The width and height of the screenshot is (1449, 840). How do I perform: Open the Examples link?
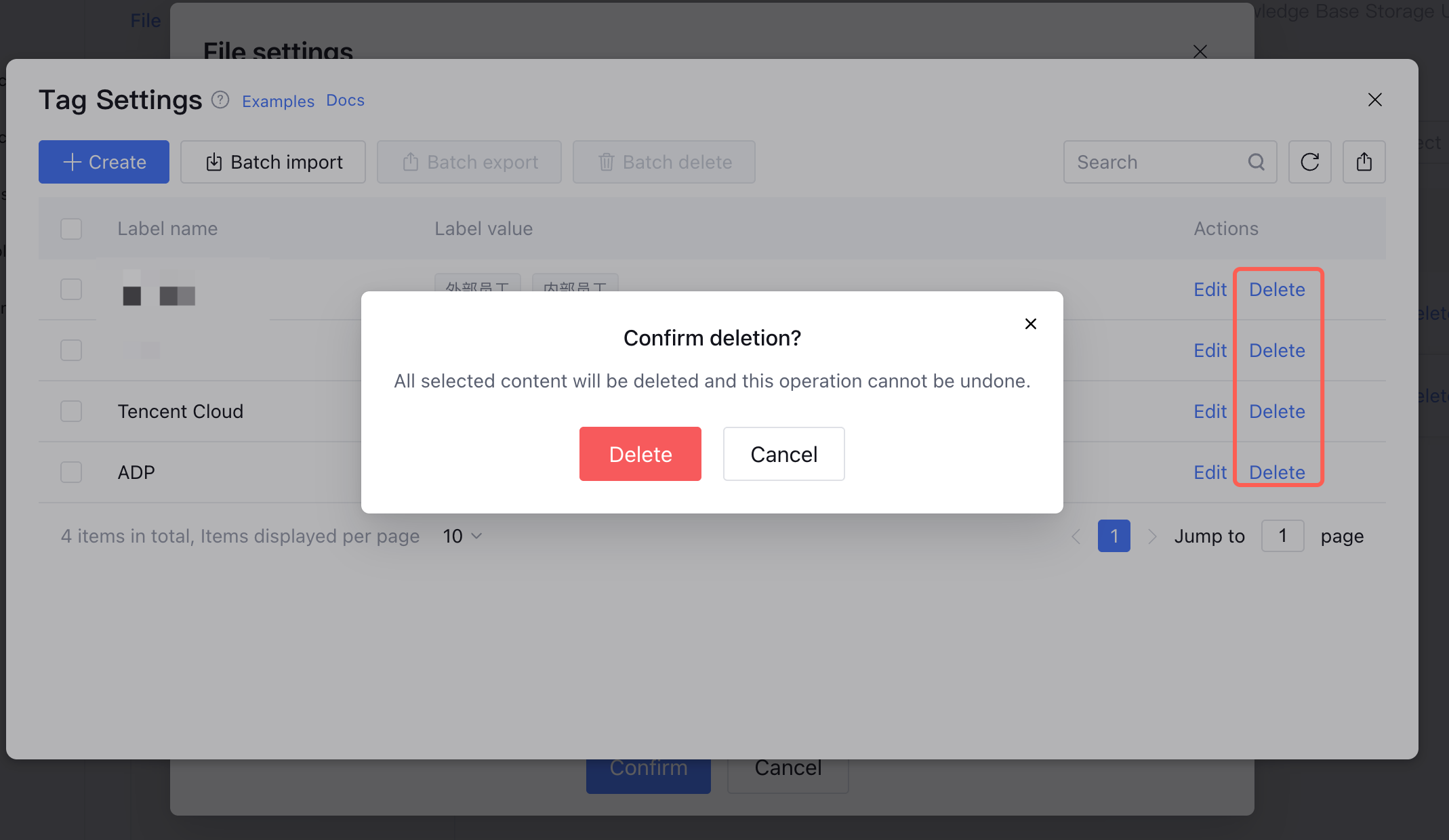(x=278, y=101)
